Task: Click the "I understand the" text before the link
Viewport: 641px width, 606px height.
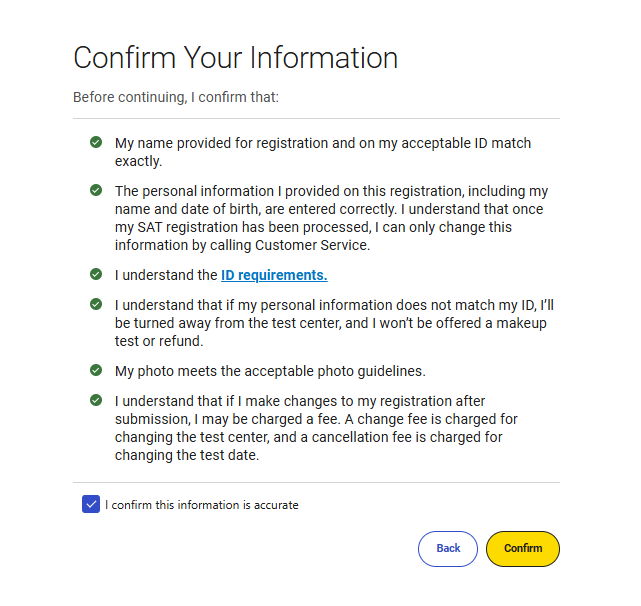Action: point(166,275)
